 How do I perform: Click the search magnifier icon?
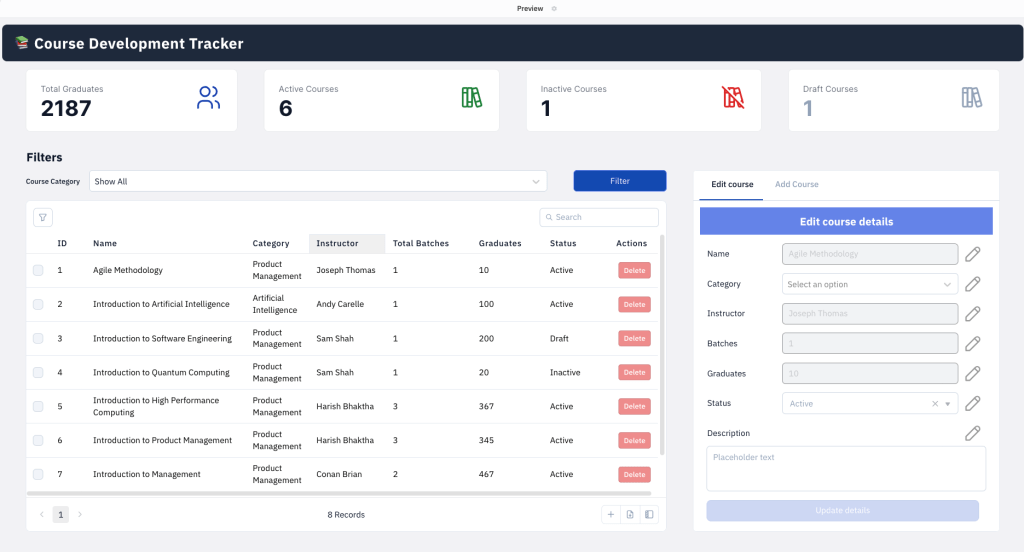549,218
